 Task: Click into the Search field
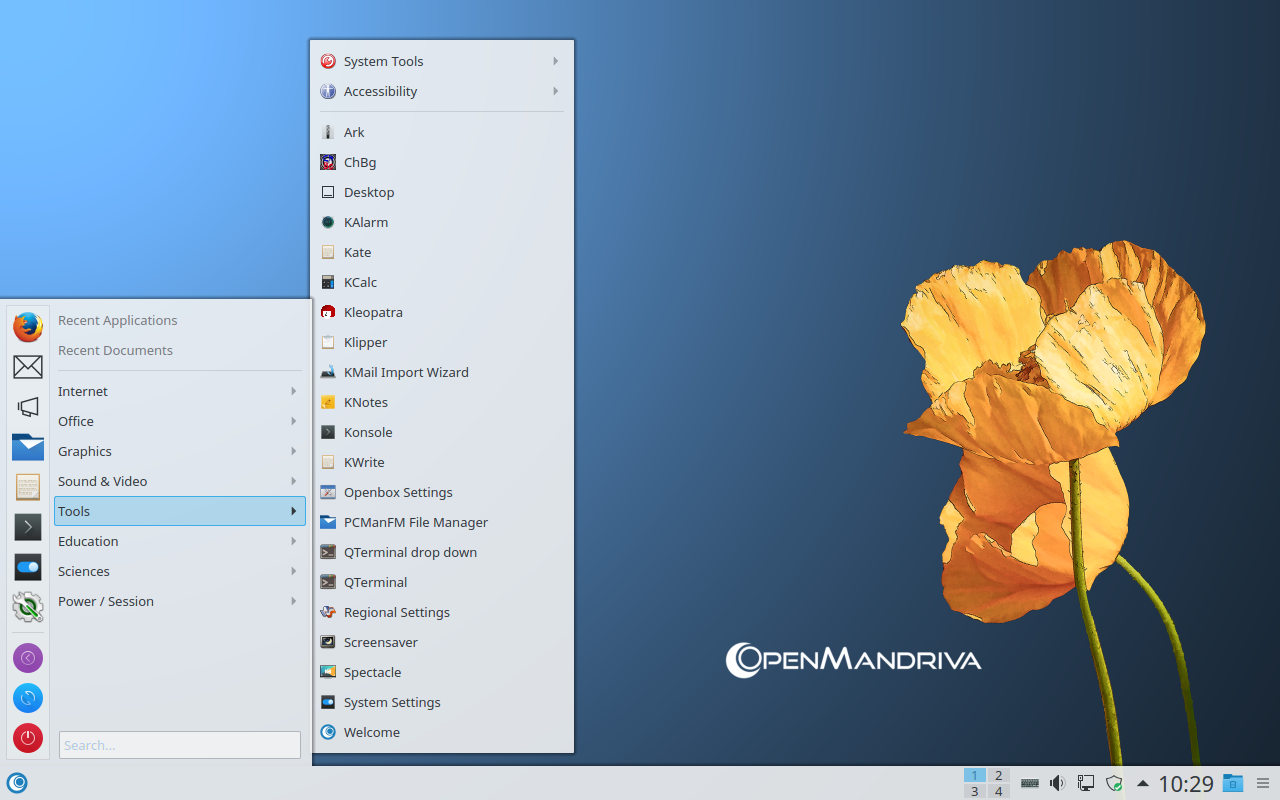[x=180, y=745]
